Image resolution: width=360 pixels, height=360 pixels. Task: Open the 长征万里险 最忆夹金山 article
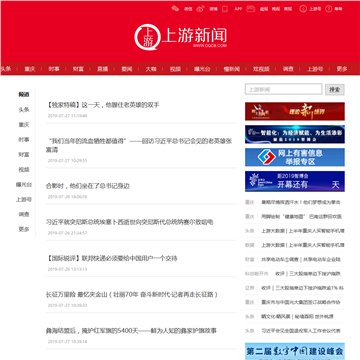pos(132,294)
